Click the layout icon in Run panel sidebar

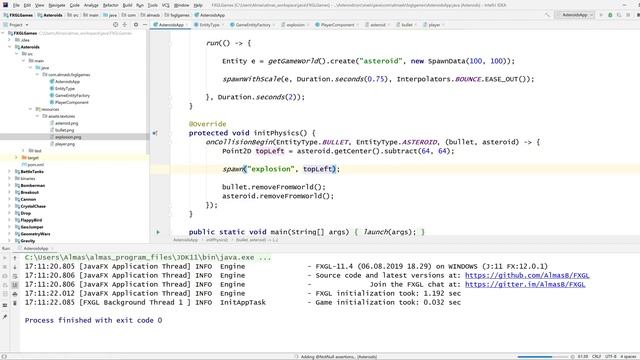click(5, 305)
